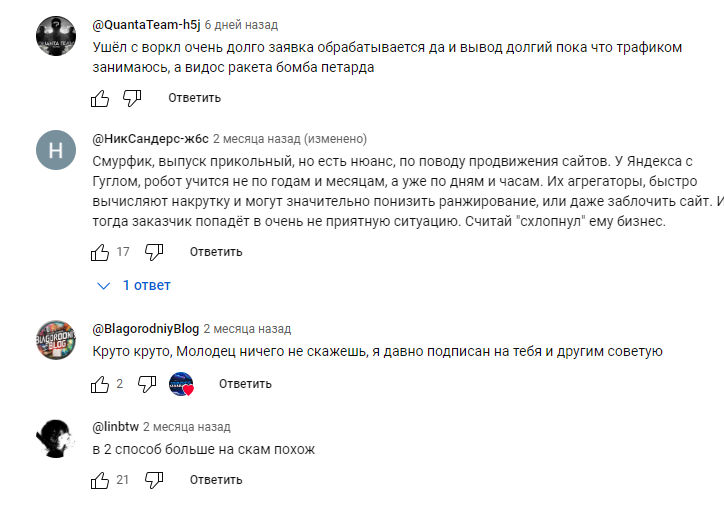This screenshot has width=724, height=508.
Task: Reply to the BlagorodniyBlog comment
Action: point(245,384)
